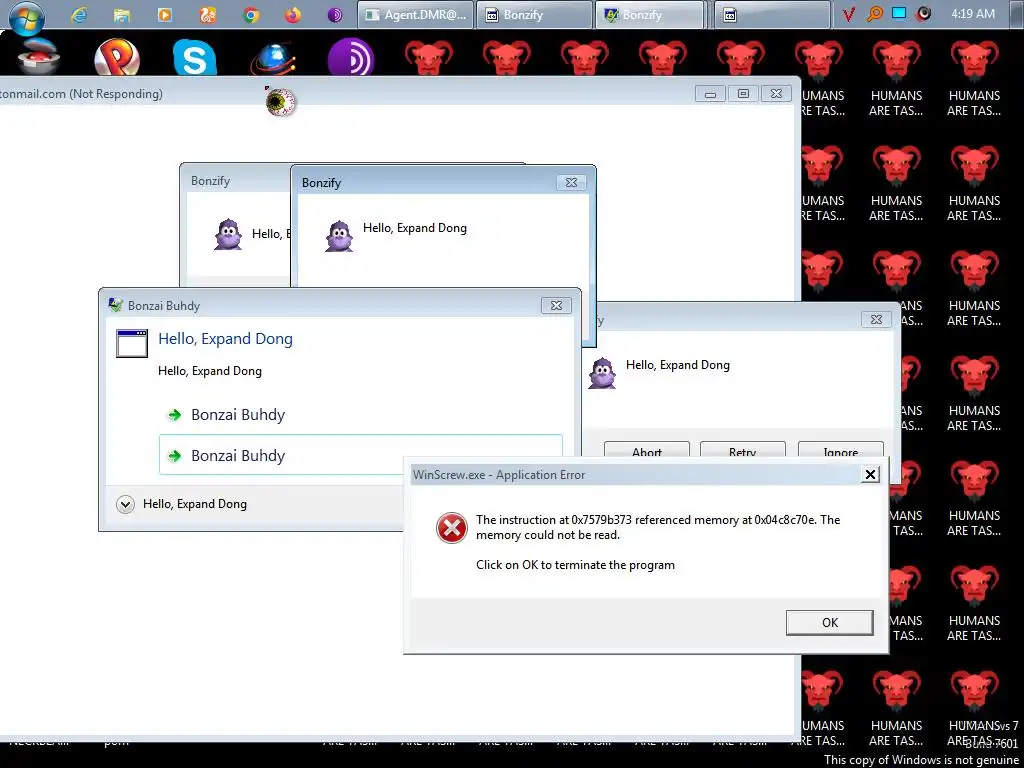
Task: Show the 4:19 AM clock
Action: tap(973, 14)
